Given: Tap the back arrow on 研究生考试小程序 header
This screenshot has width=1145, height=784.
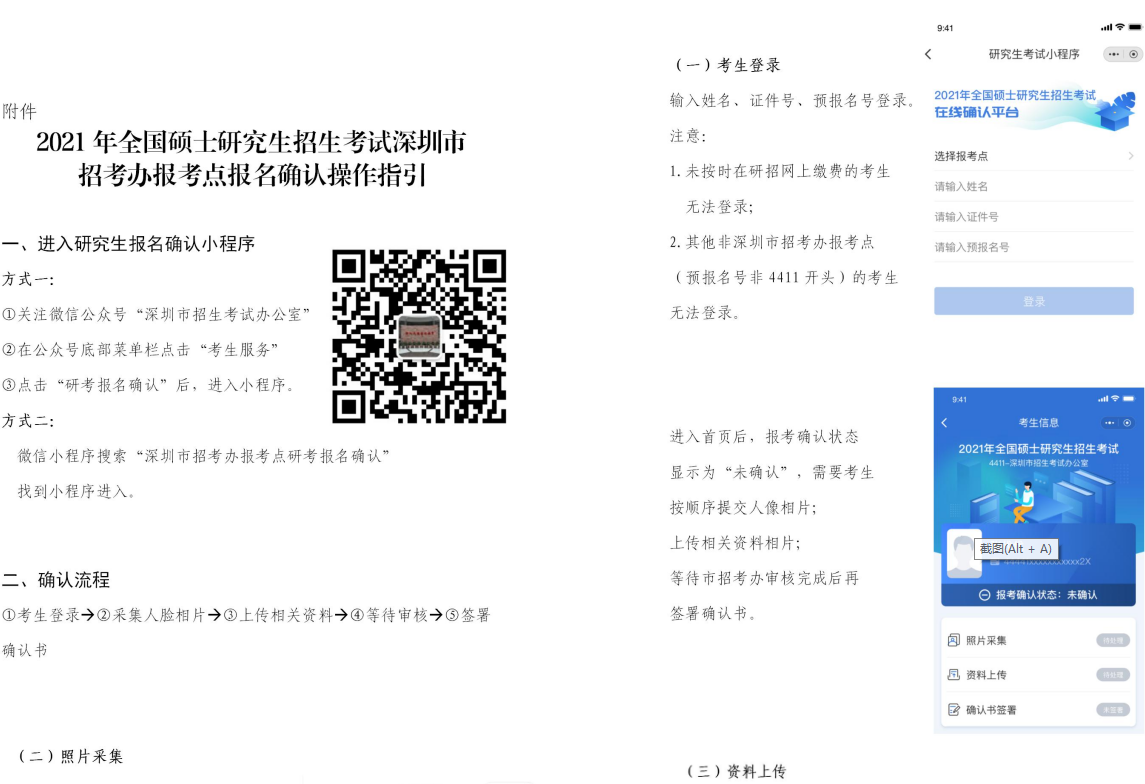Looking at the screenshot, I should point(928,54).
